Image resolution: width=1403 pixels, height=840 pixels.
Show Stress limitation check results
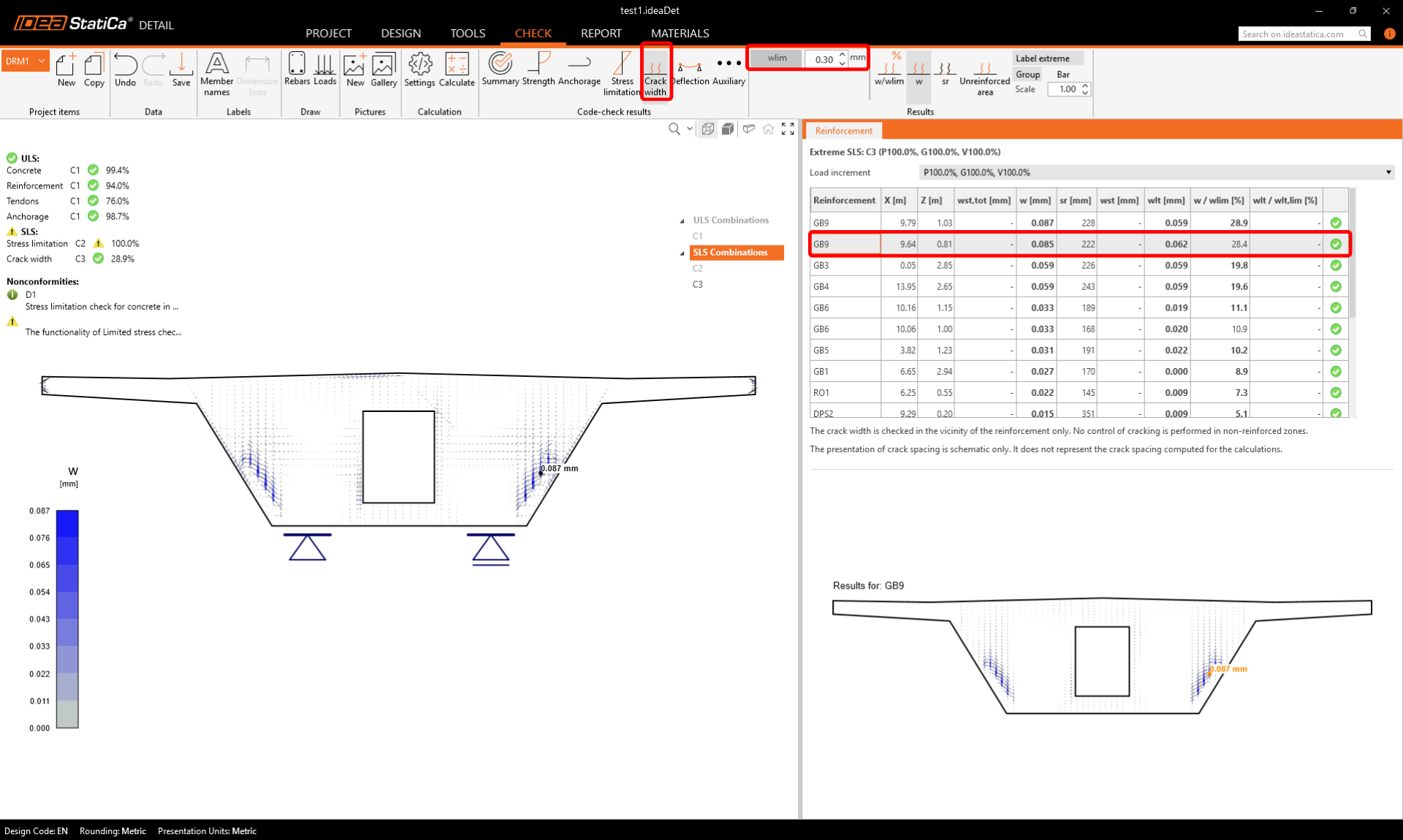pos(622,72)
